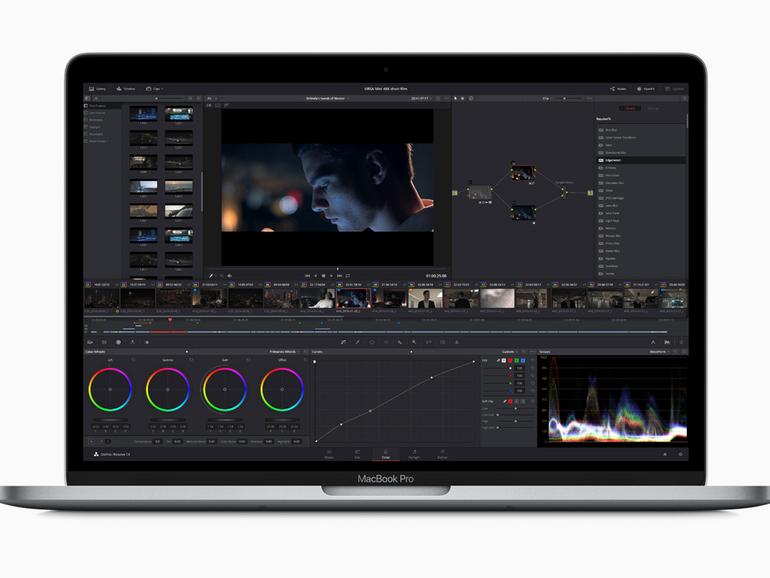Image resolution: width=770 pixels, height=578 pixels.
Task: Stop viewer playback
Action: pos(323,276)
